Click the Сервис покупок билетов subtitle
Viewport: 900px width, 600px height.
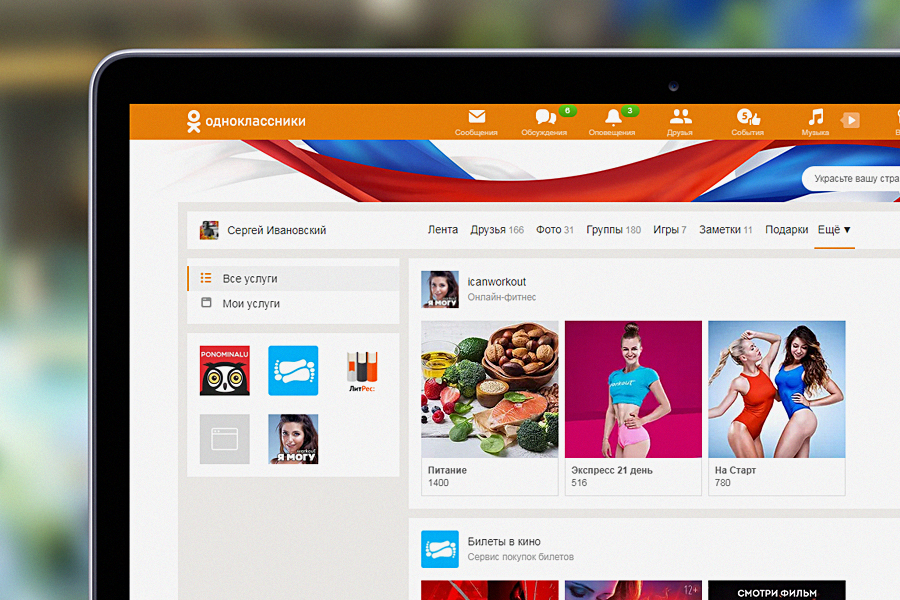tap(521, 556)
